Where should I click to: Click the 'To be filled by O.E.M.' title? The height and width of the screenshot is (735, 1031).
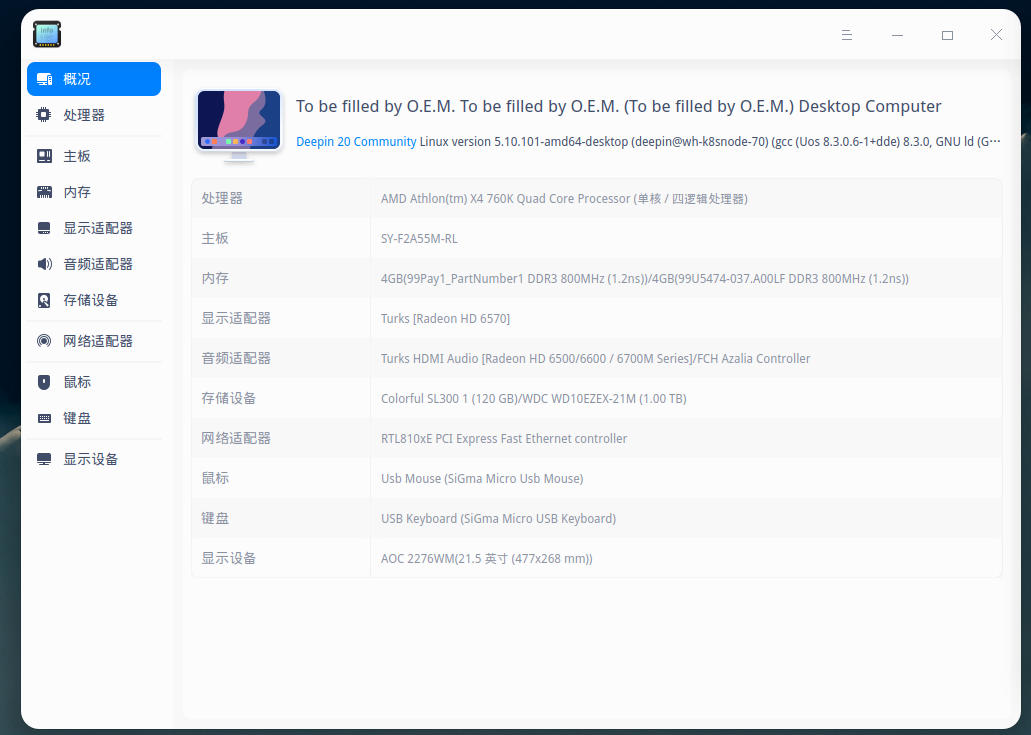pyautogui.click(x=618, y=107)
